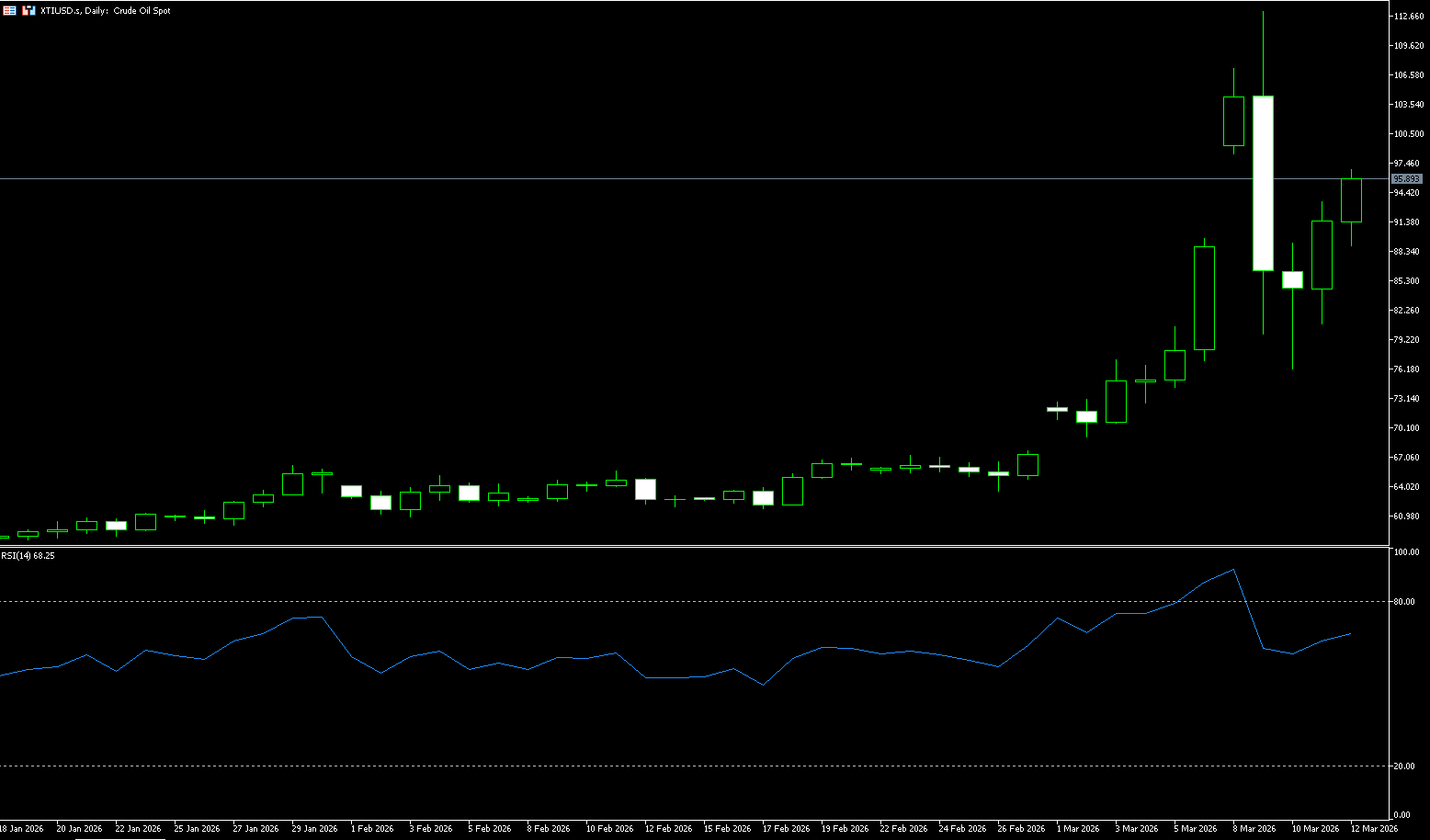Click the RSI(14) 68.25 indicator label
This screenshot has height=840, width=1430.
coord(28,556)
